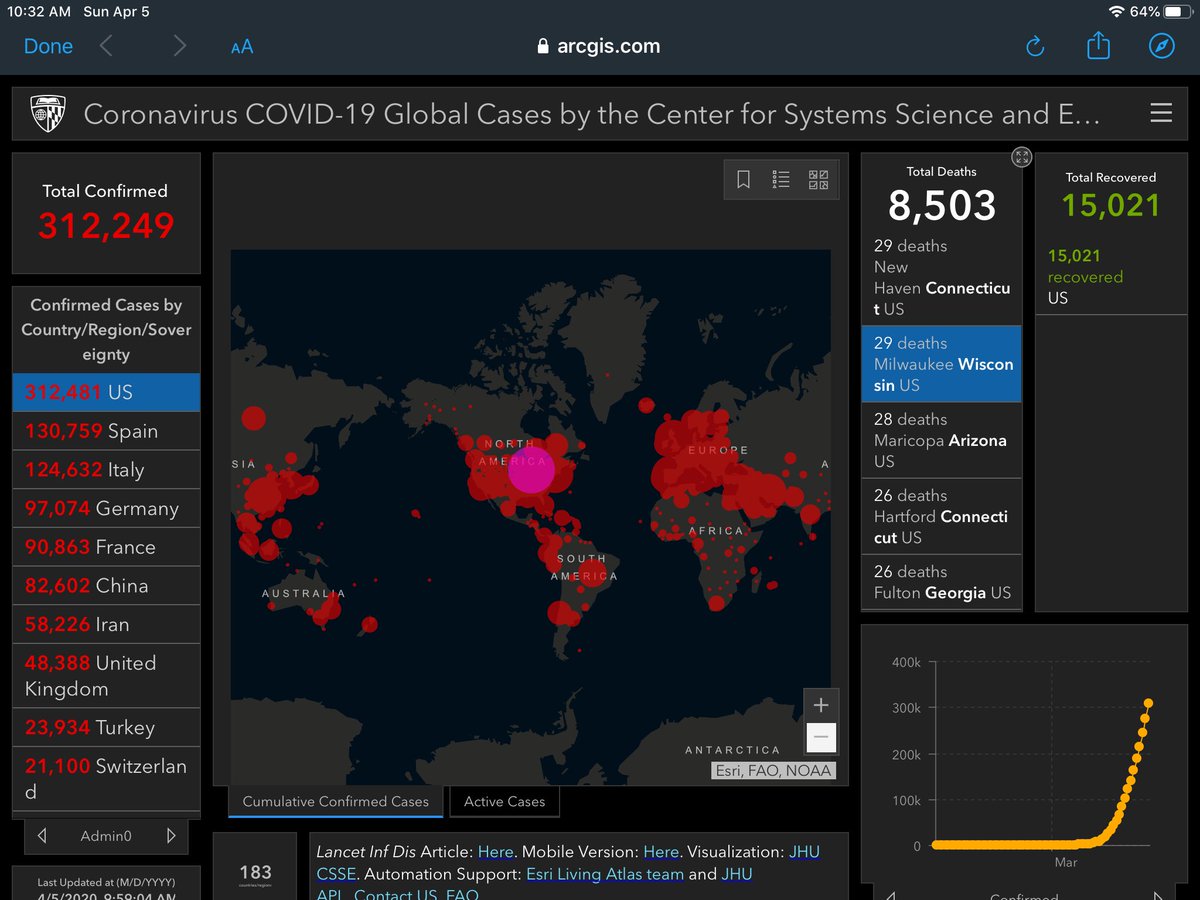The height and width of the screenshot is (900, 1200).
Task: Open Esri Living Atlas team link
Action: (x=605, y=874)
